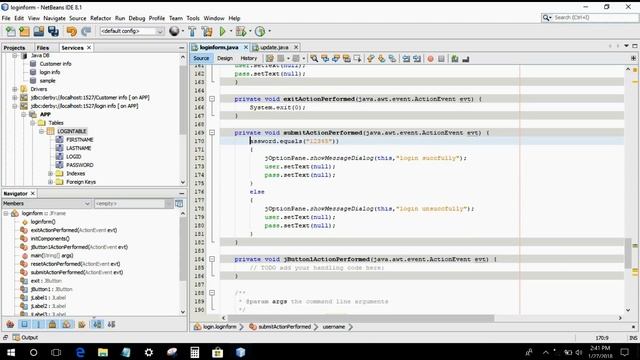Toggle fully qualified names filter in Navigator
The image size is (640, 360).
82,324
